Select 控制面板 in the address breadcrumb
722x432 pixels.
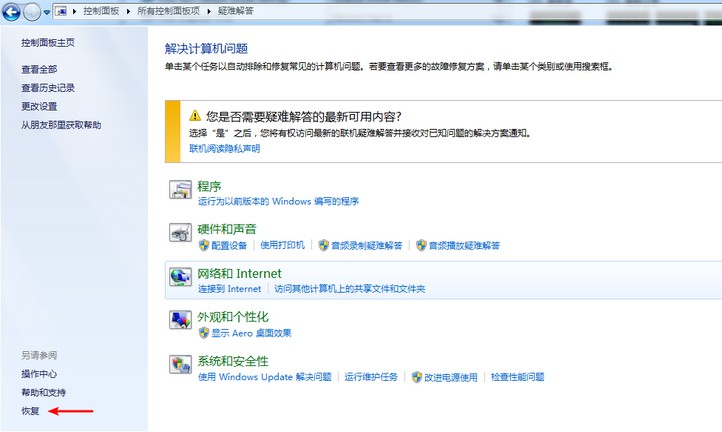point(101,11)
